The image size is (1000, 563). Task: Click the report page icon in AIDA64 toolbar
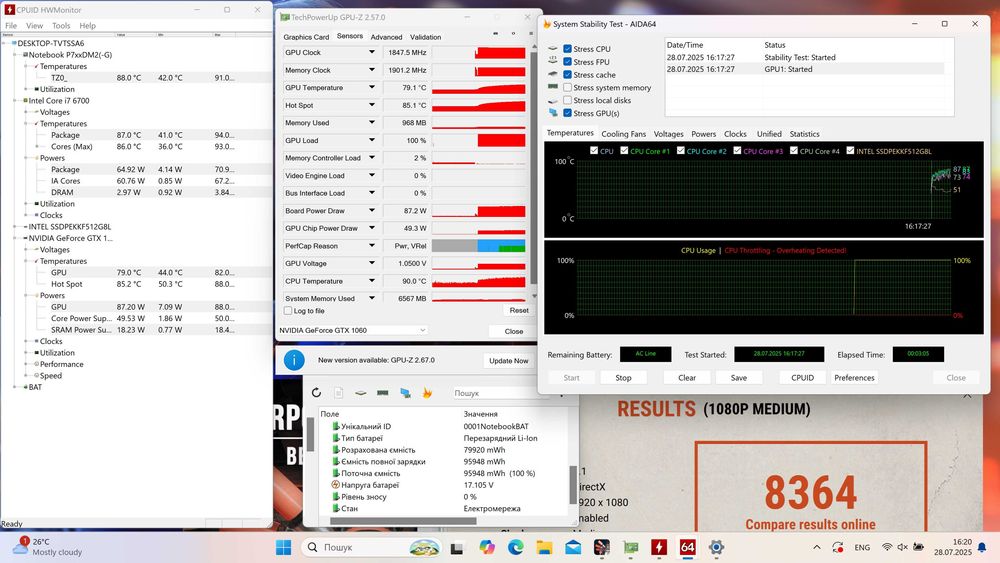(x=339, y=393)
